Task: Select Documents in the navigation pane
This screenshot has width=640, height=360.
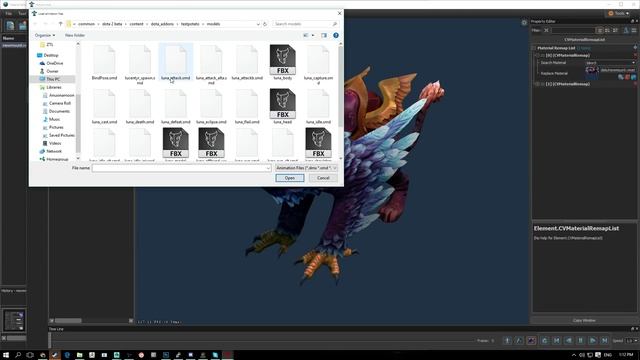Action: click(59, 111)
